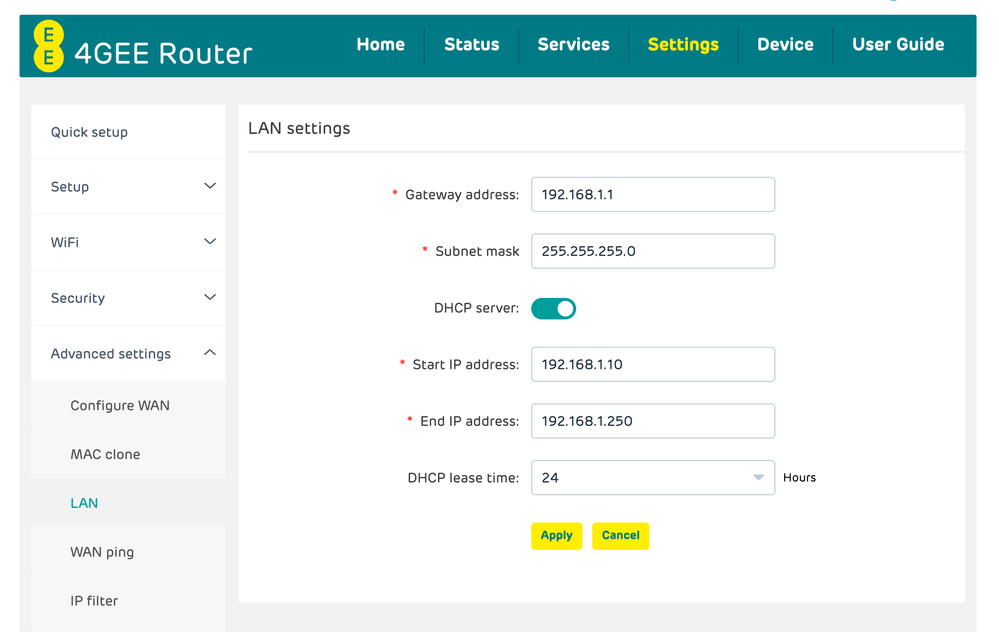This screenshot has height=632, width=999.
Task: Expand the Setup sidebar section
Action: (128, 186)
